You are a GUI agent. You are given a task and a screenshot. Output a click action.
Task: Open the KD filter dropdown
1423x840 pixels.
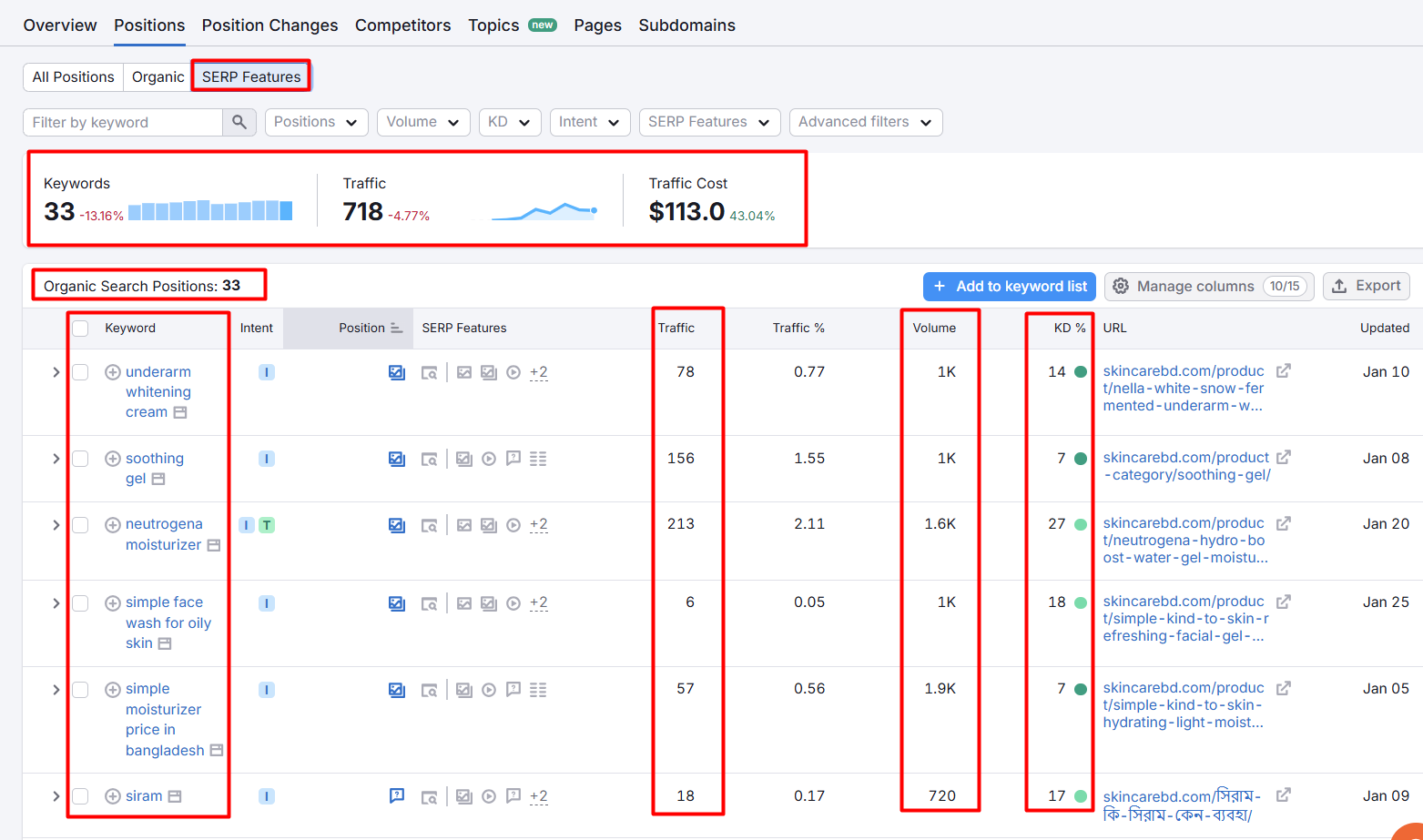[510, 122]
